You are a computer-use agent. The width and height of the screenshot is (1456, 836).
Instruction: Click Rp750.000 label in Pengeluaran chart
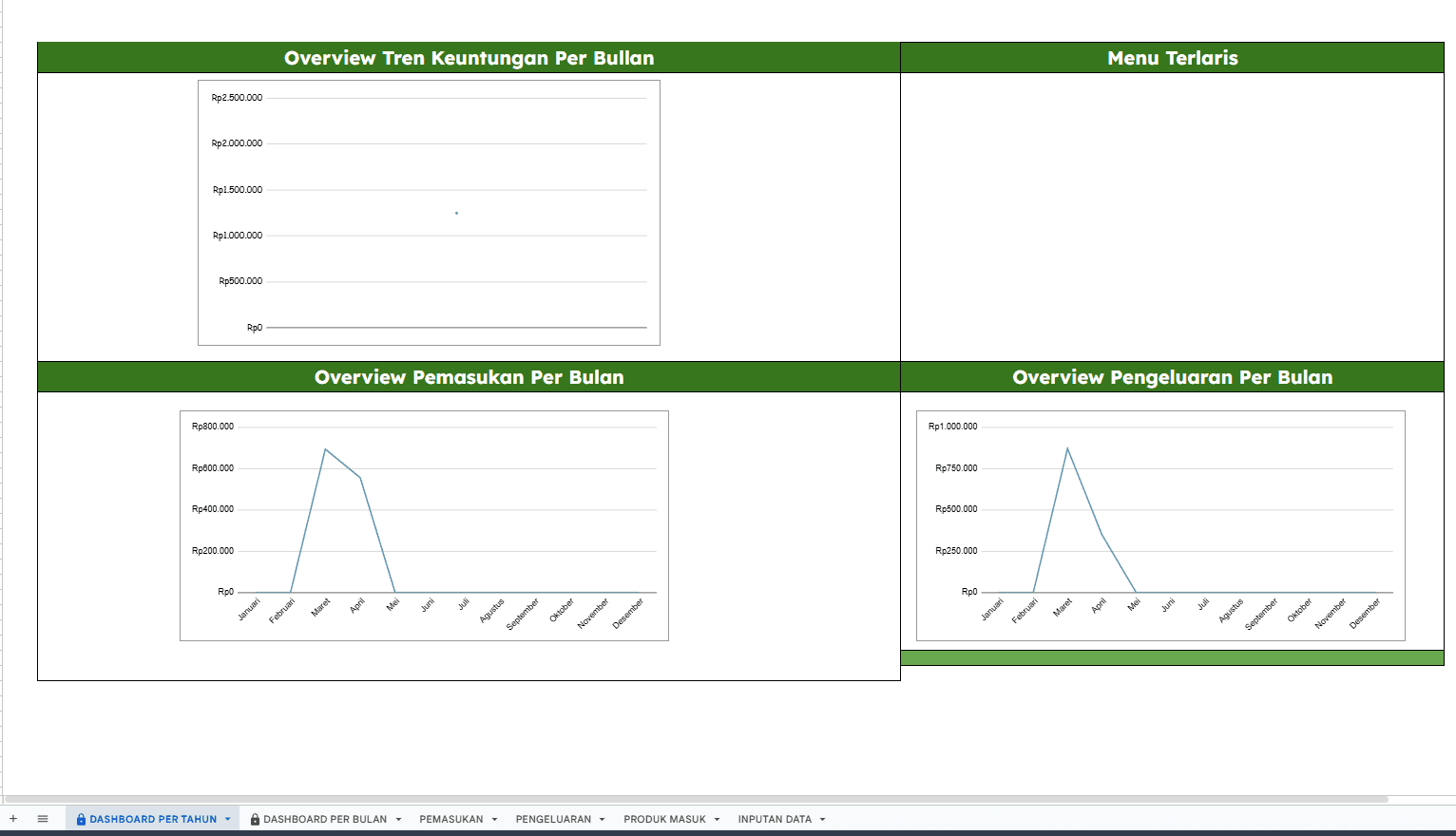(956, 468)
